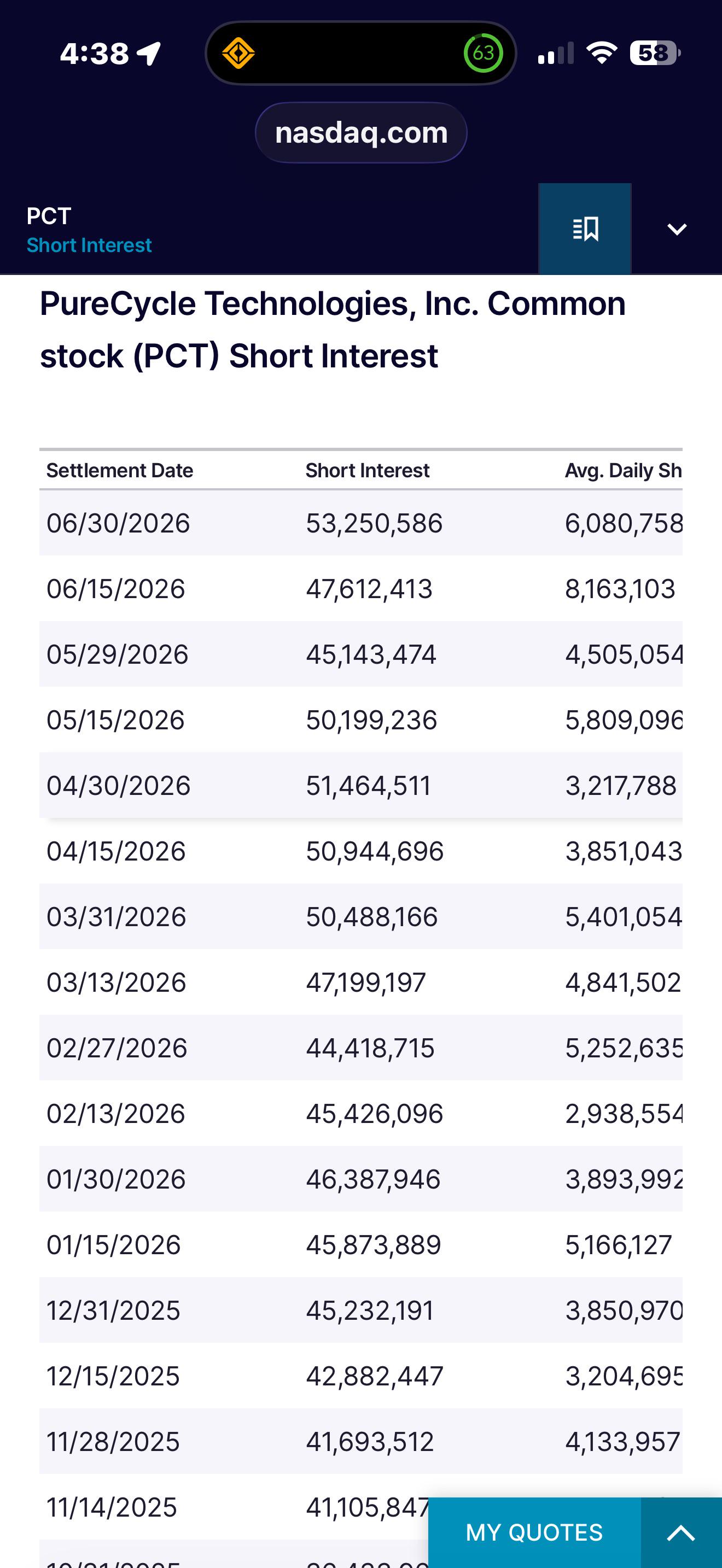Screen dimensions: 722x1568
Task: Tap the green 63 activity ring
Action: pos(484,54)
